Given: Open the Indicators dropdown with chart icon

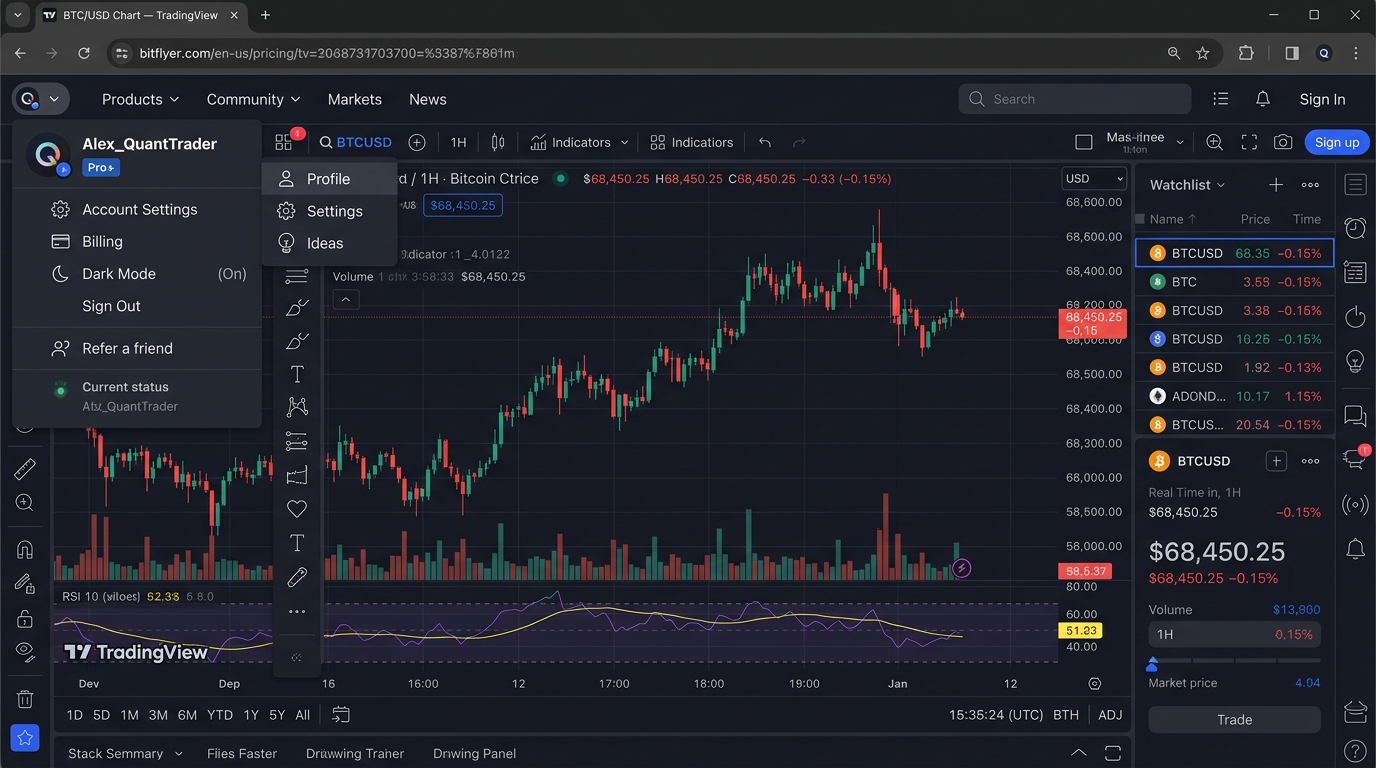Looking at the screenshot, I should point(579,142).
